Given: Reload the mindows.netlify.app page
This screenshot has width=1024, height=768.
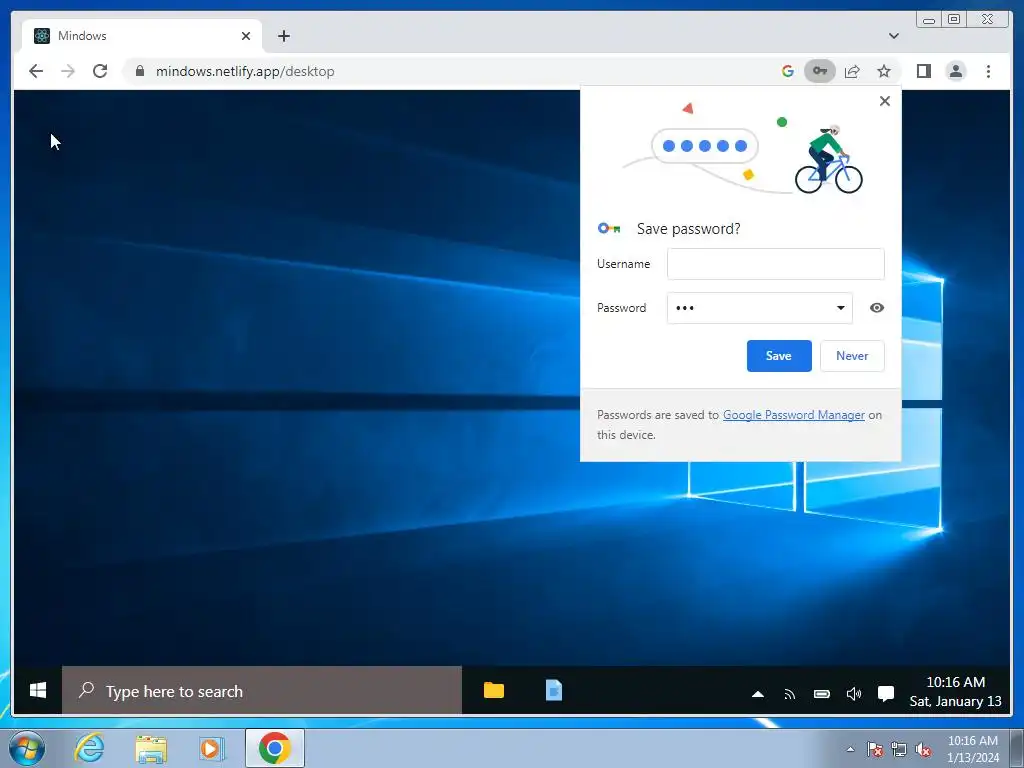Looking at the screenshot, I should [100, 71].
